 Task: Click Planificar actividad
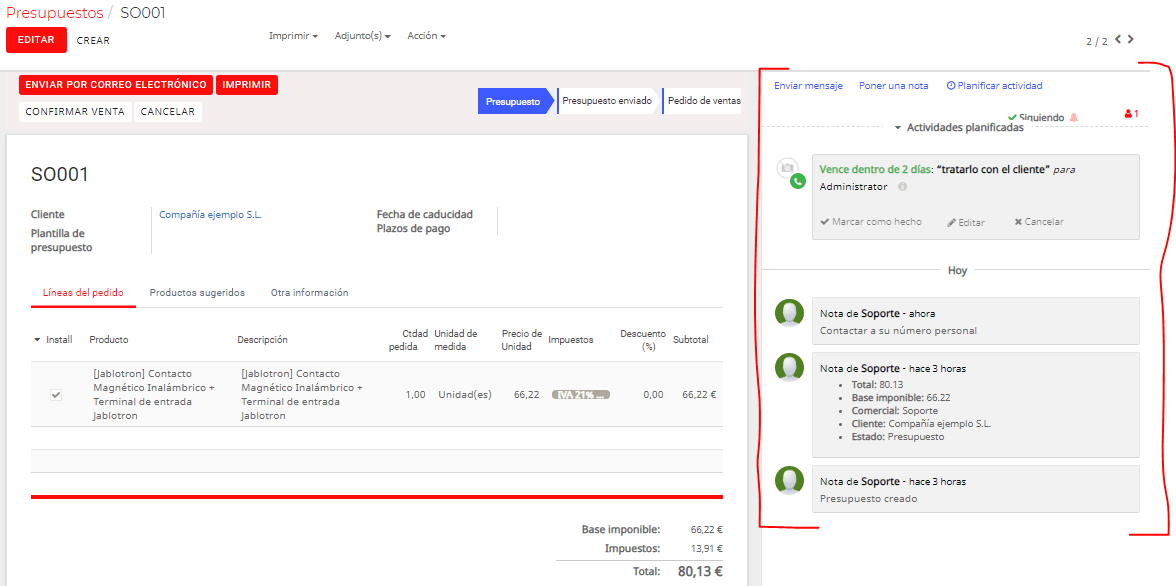pos(994,86)
